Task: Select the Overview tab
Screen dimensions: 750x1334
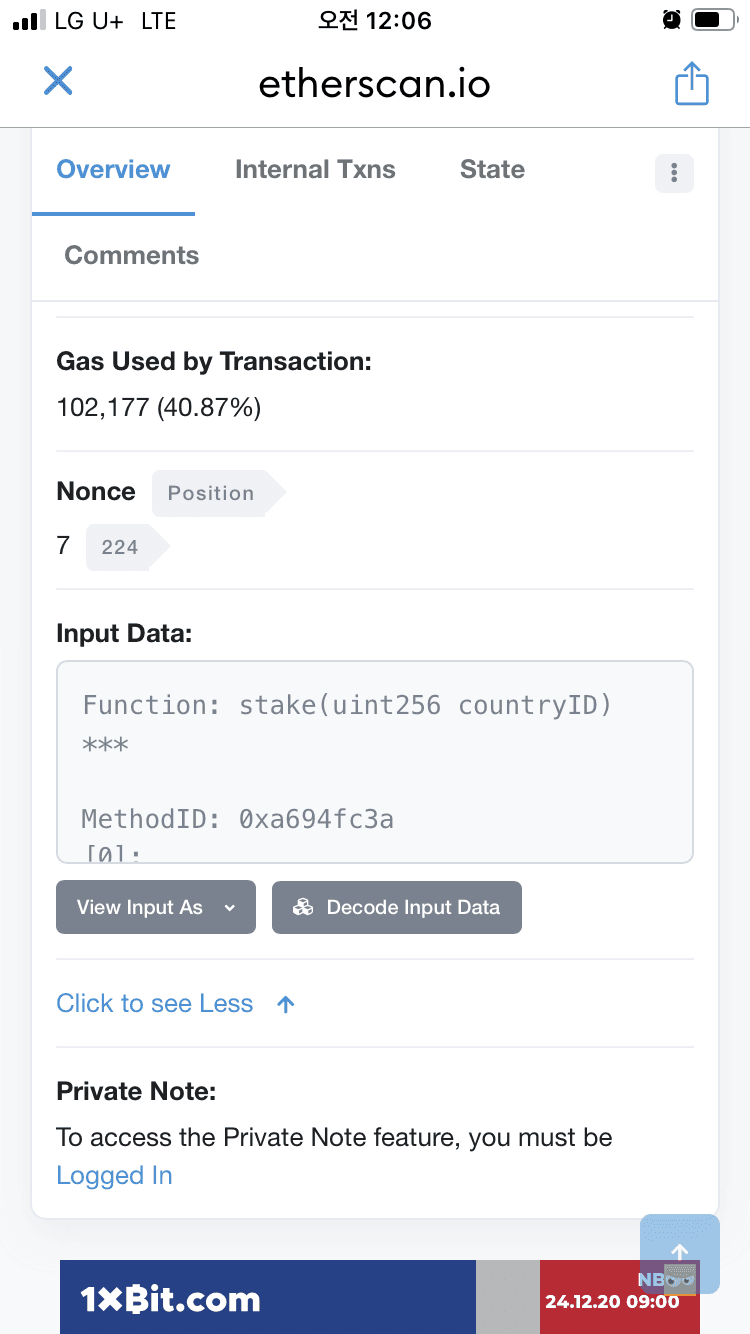Action: (113, 170)
